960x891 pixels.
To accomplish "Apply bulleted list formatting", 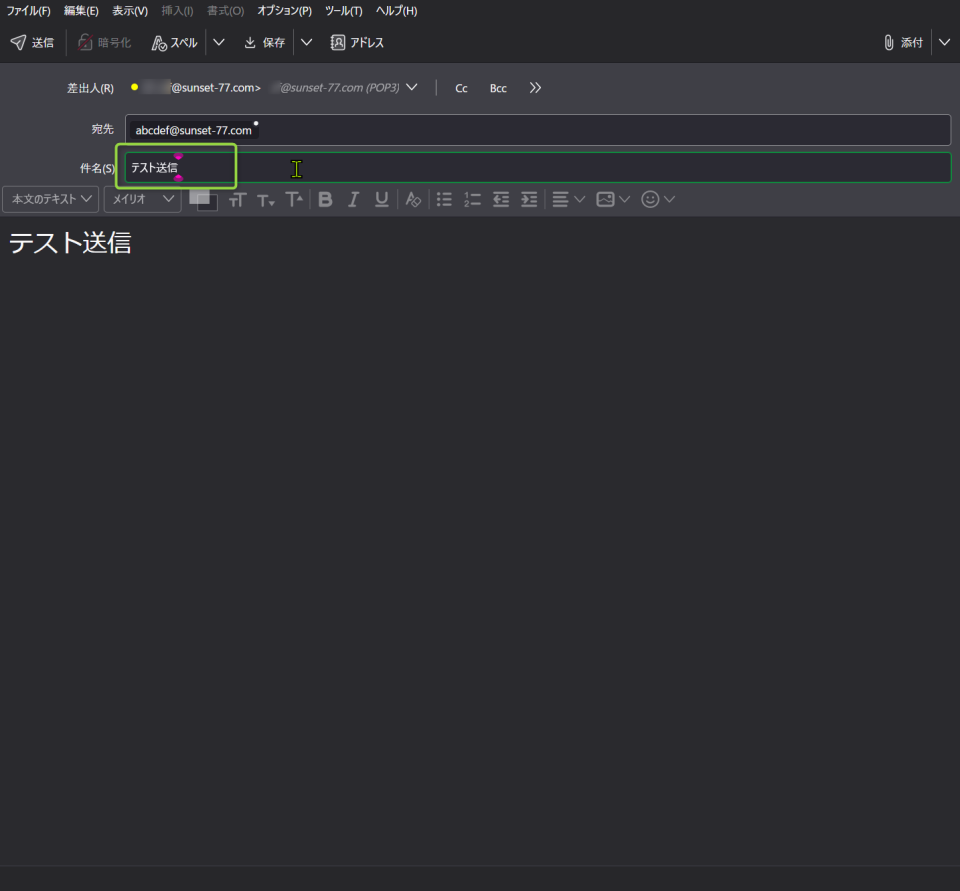I will [x=445, y=199].
